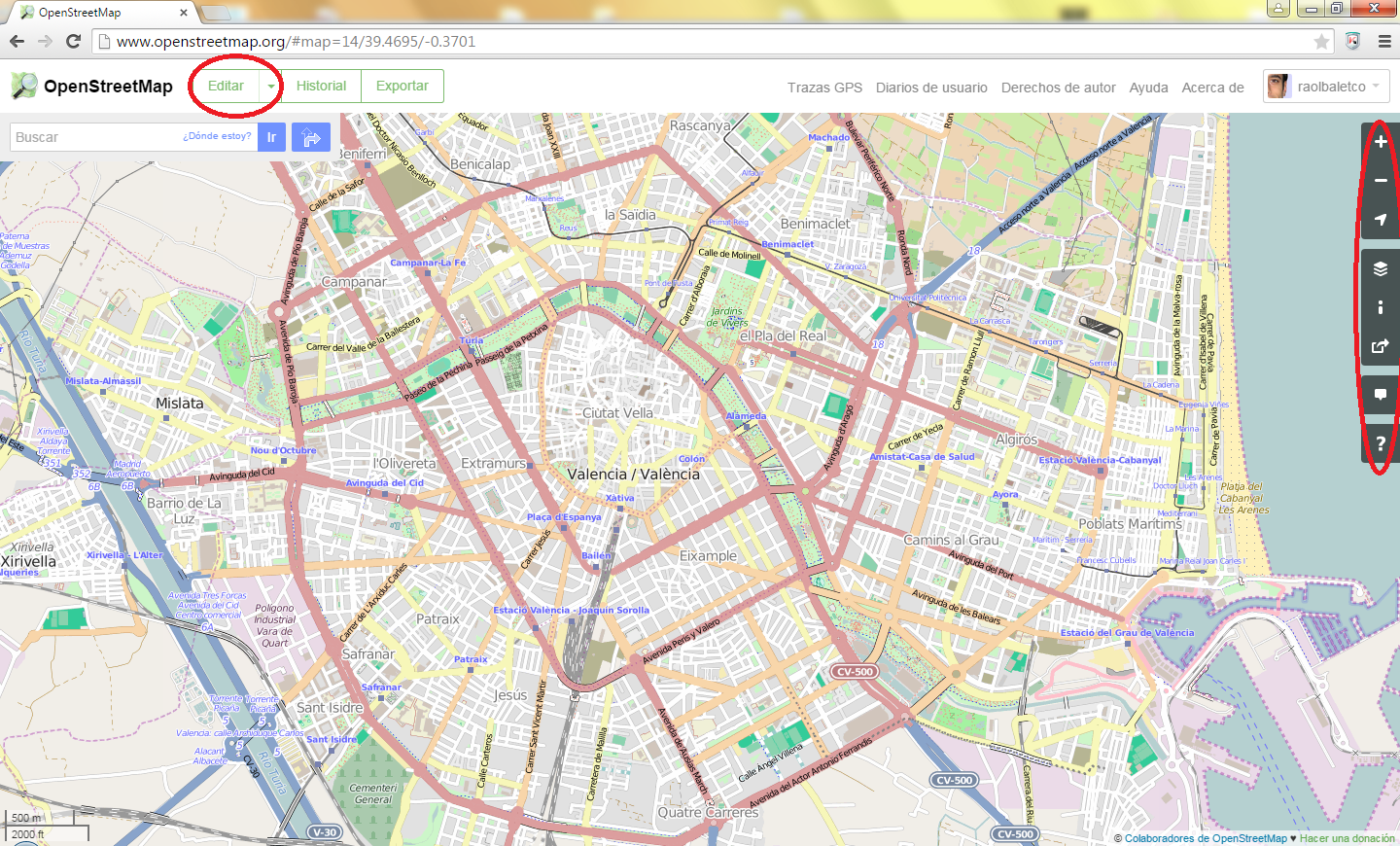Open the Editar dropdown arrow

point(270,87)
